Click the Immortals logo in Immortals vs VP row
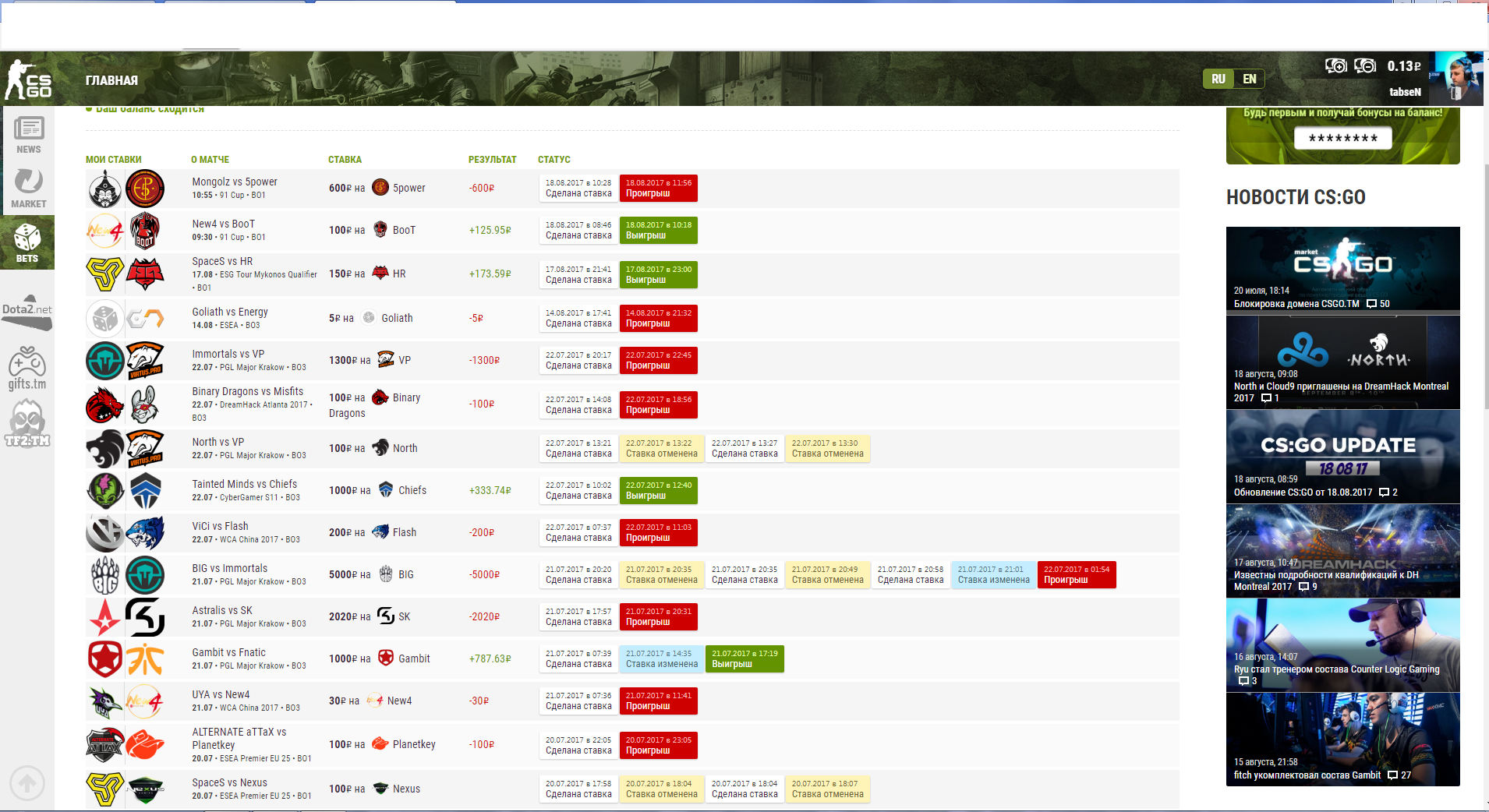This screenshot has height=812, width=1489. click(x=105, y=361)
